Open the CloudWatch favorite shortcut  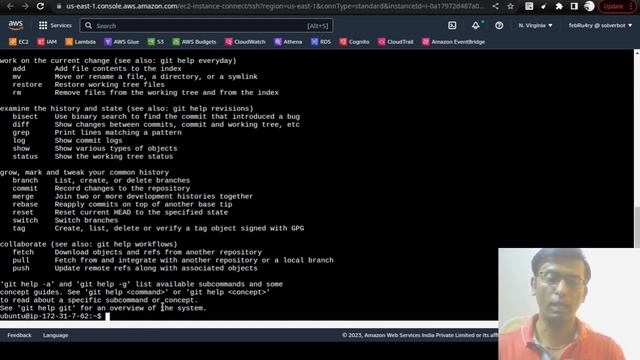coord(245,42)
